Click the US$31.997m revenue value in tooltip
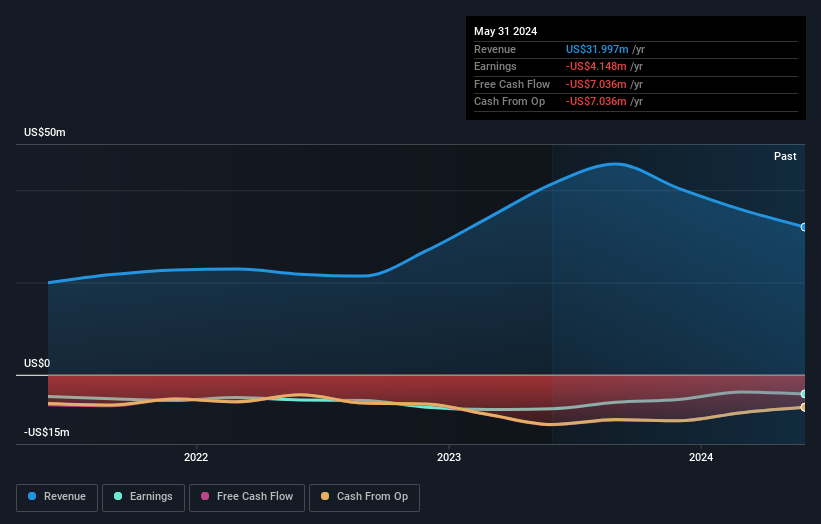Image resolution: width=821 pixels, height=524 pixels. (x=597, y=49)
